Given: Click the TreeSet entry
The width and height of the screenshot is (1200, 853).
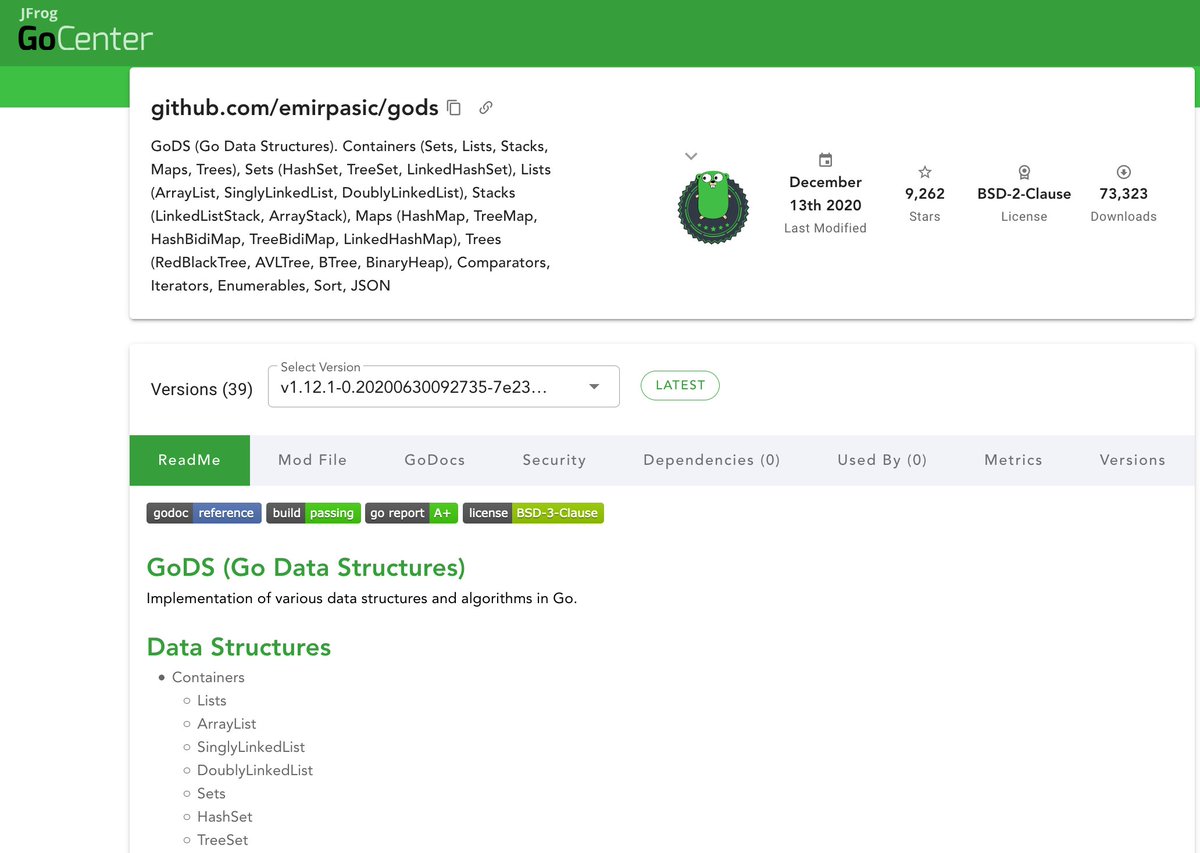Looking at the screenshot, I should pyautogui.click(x=223, y=840).
